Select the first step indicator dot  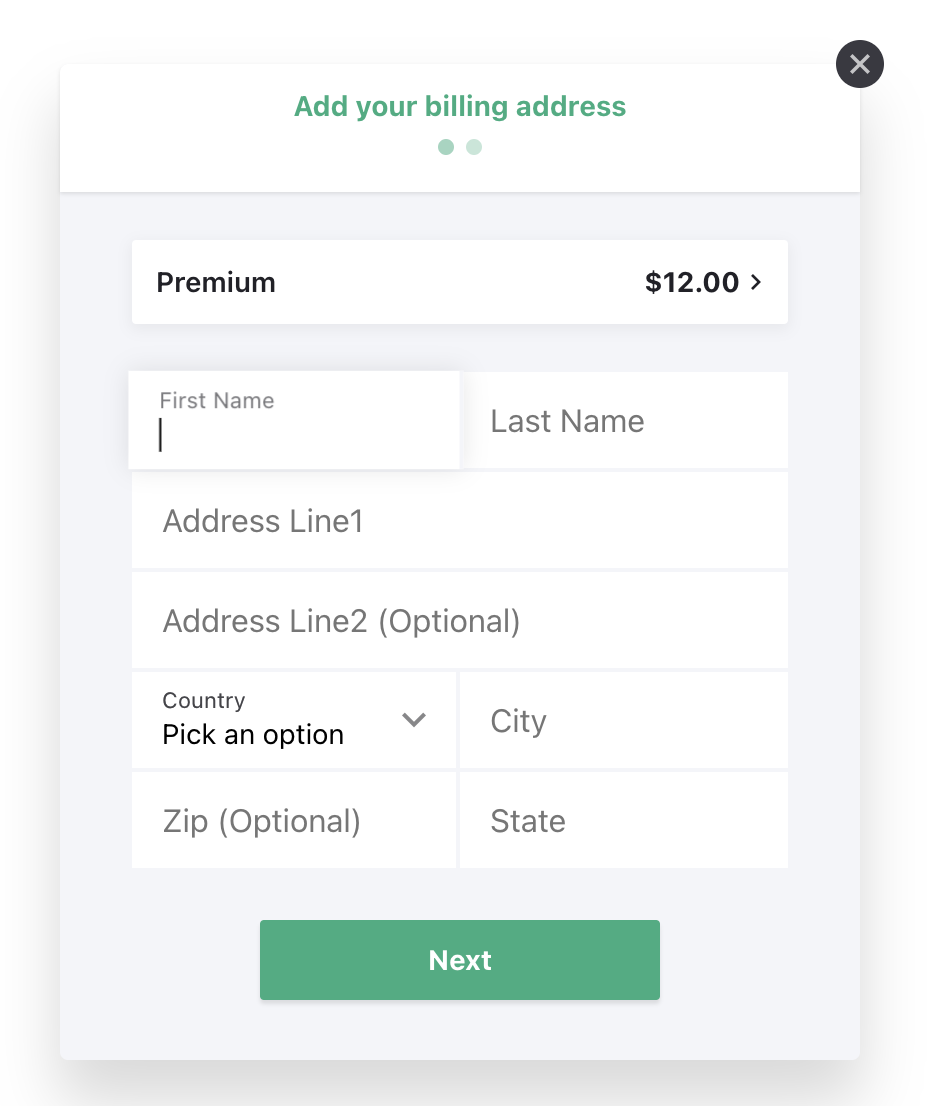pyautogui.click(x=446, y=147)
